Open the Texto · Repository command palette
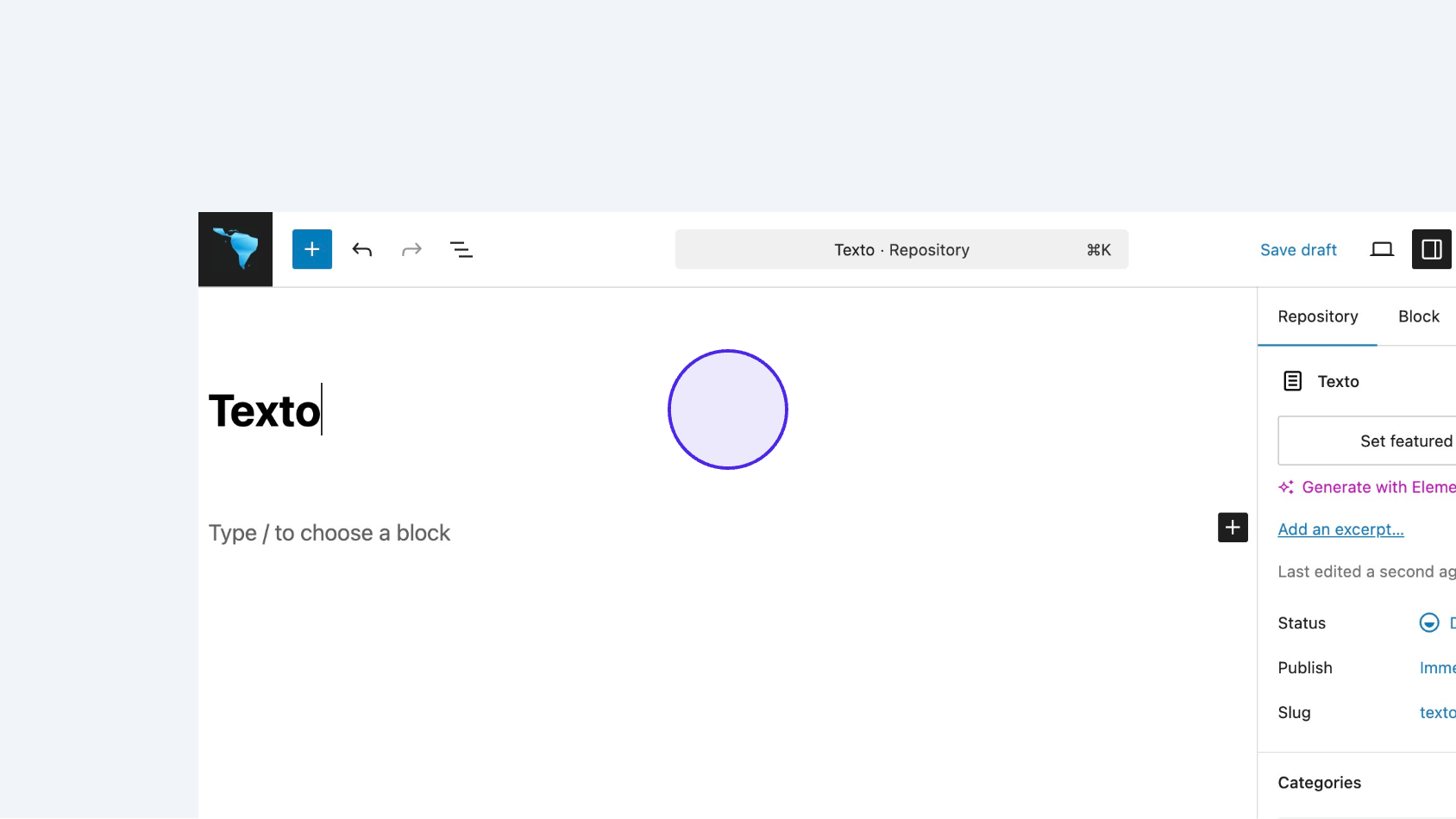Screen dimensions: 1456x819 [901, 250]
